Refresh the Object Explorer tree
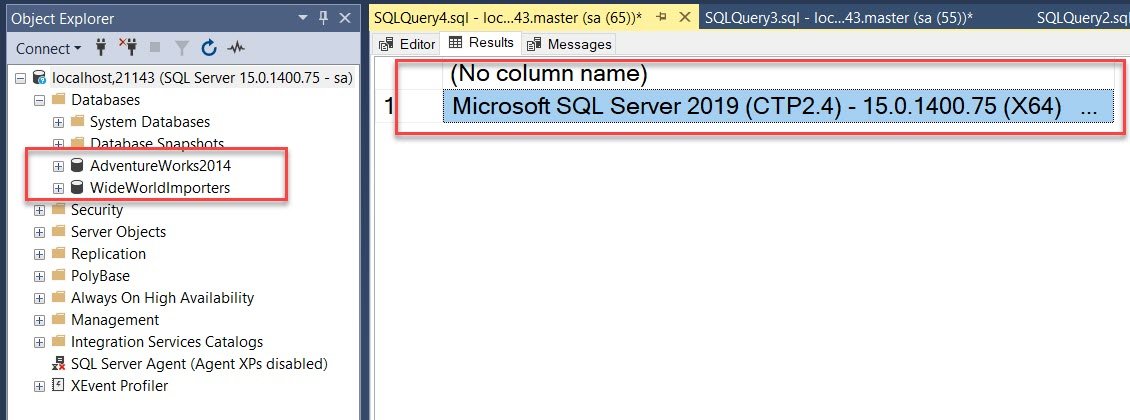The width and height of the screenshot is (1130, 420). 209,48
